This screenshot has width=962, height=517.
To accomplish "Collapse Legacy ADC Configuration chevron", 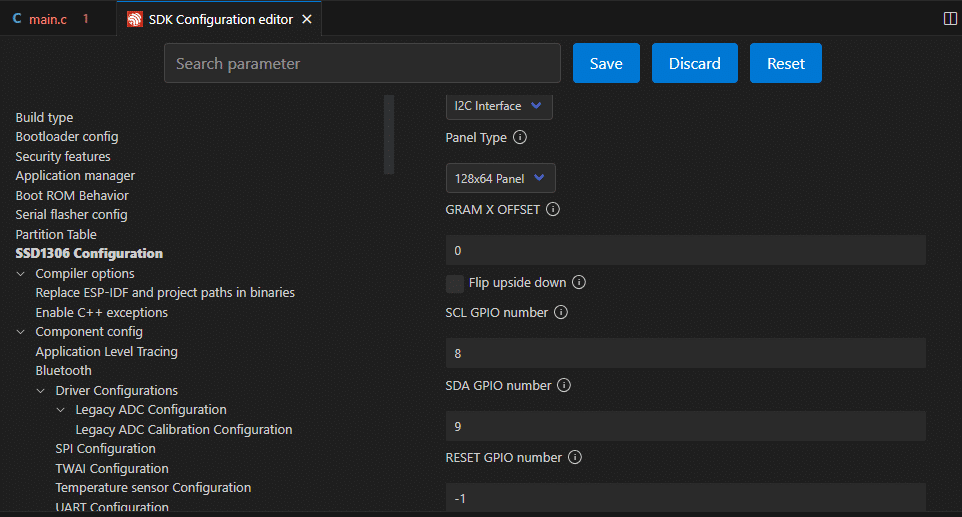I will pyautogui.click(x=61, y=410).
